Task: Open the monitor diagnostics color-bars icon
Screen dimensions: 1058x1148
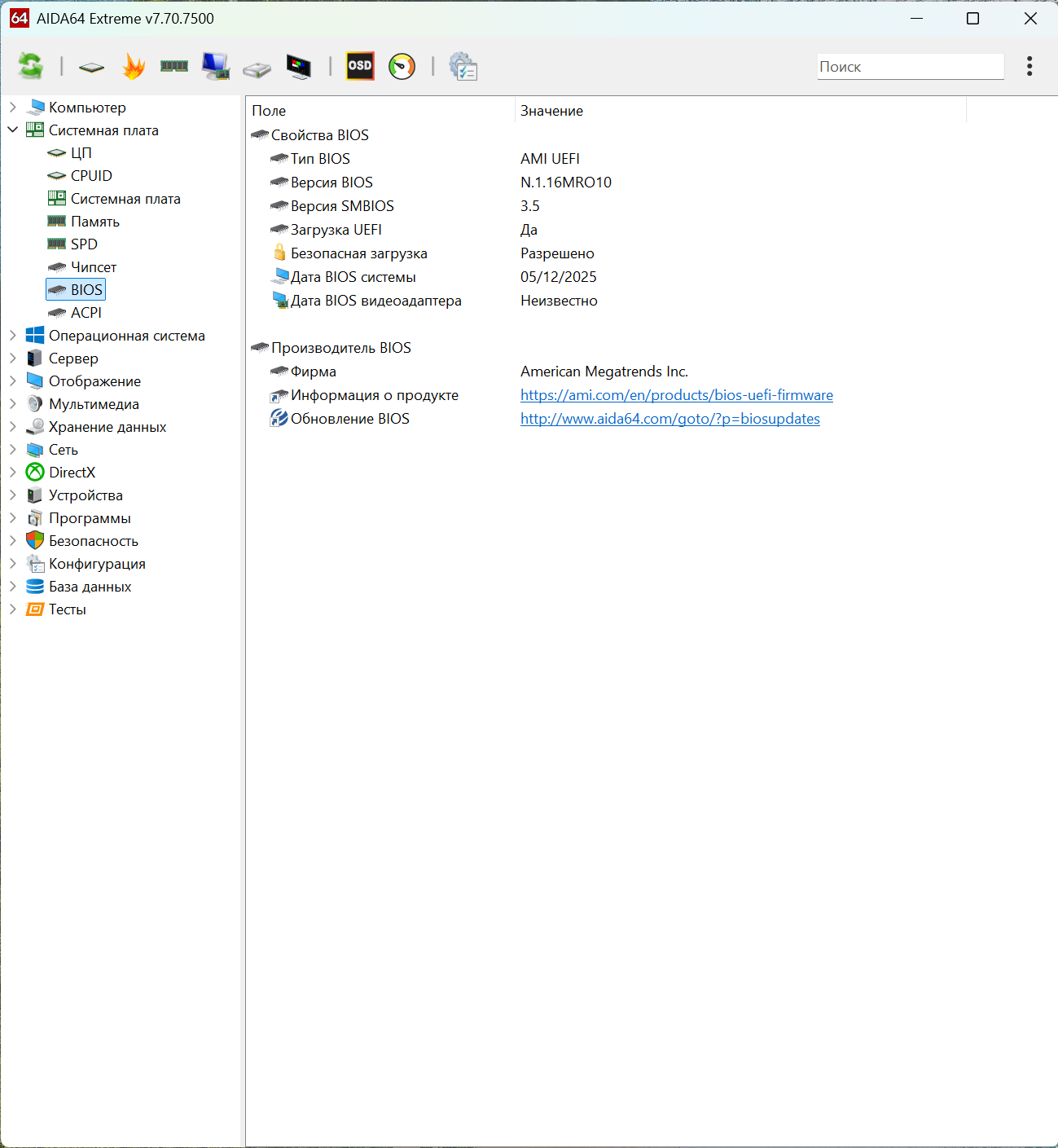Action: pos(299,66)
